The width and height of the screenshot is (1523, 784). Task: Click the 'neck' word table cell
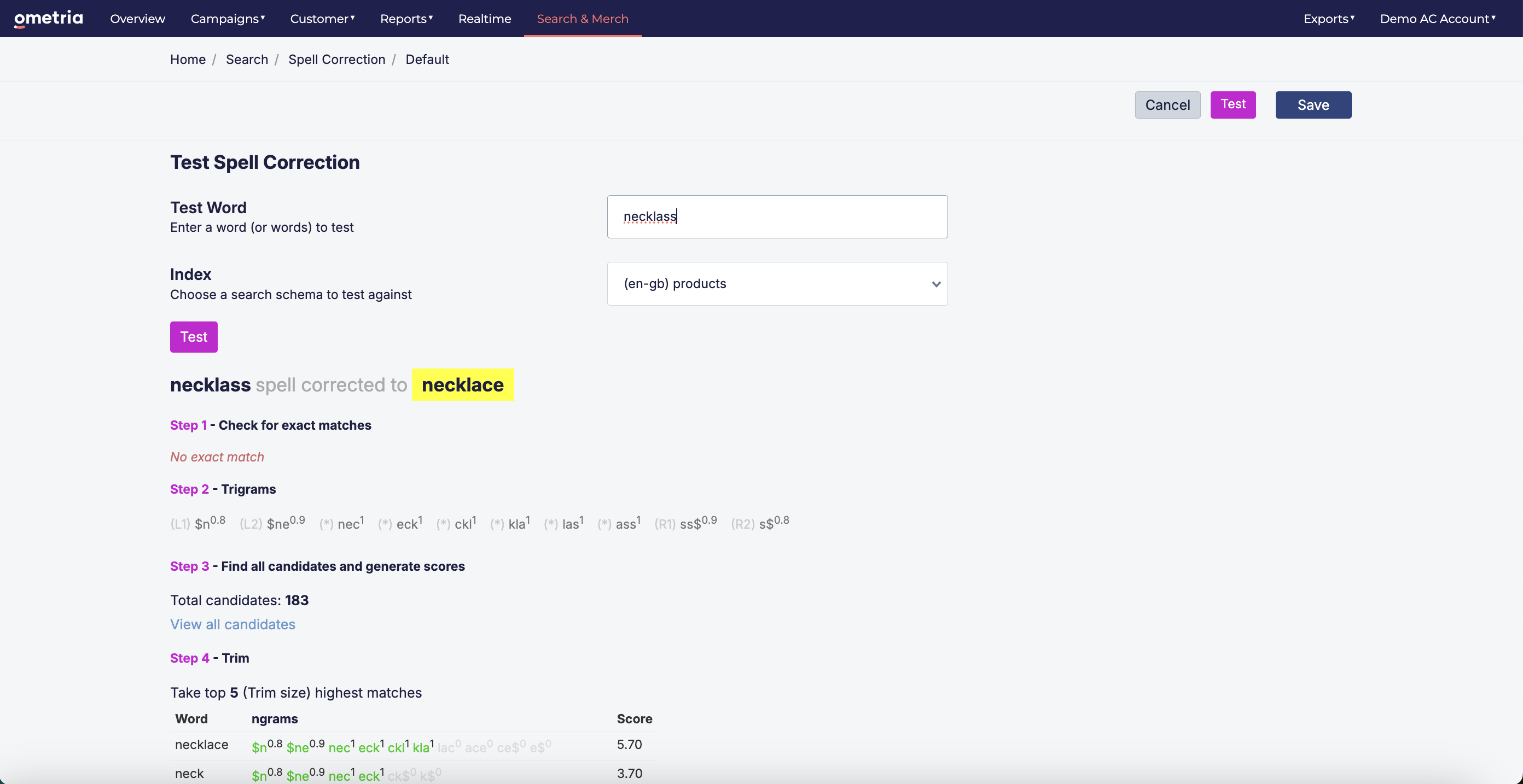coord(189,774)
